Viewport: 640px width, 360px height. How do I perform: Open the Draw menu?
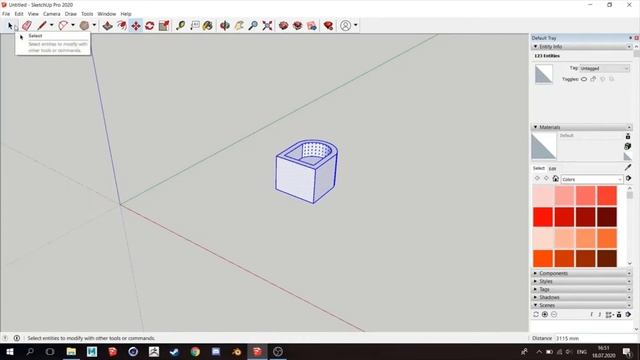pos(71,14)
